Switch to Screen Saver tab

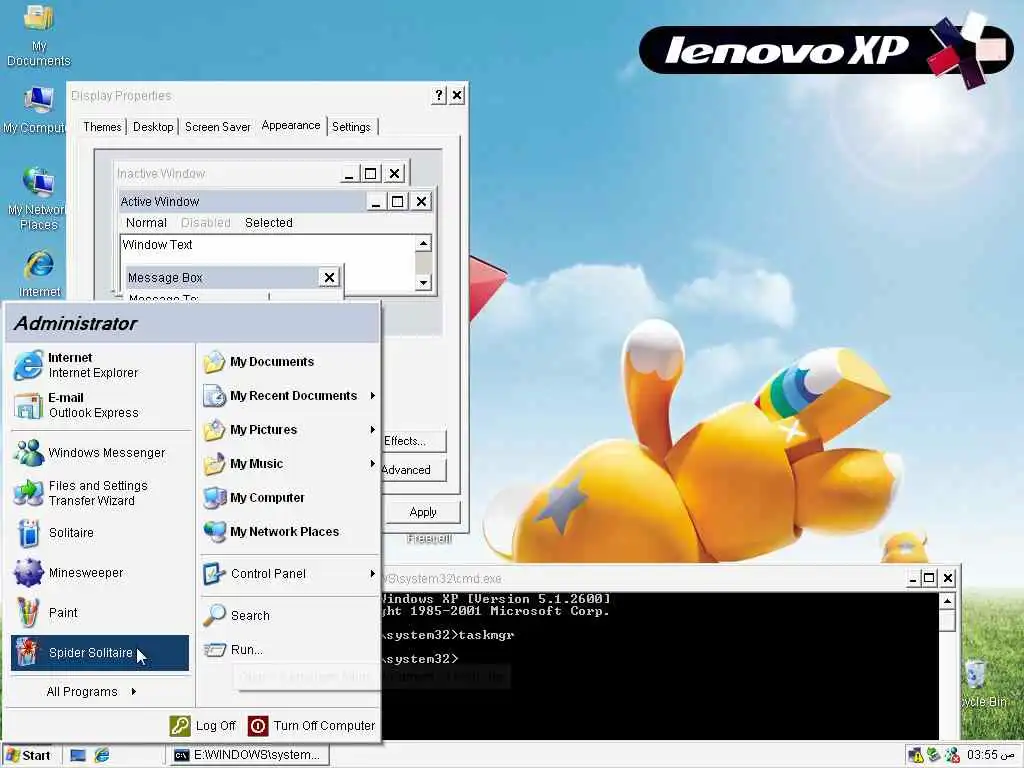pyautogui.click(x=217, y=127)
